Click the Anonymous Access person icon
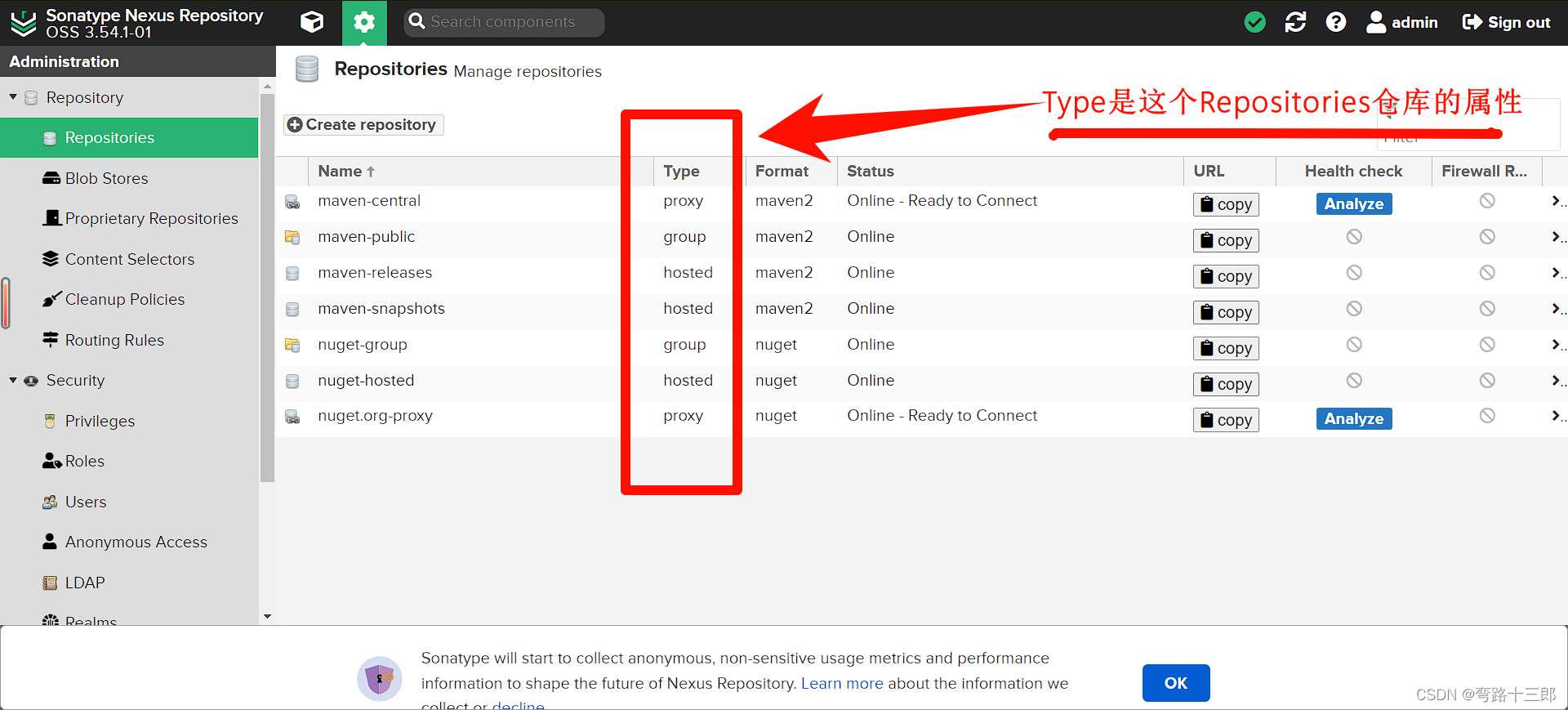 click(50, 541)
